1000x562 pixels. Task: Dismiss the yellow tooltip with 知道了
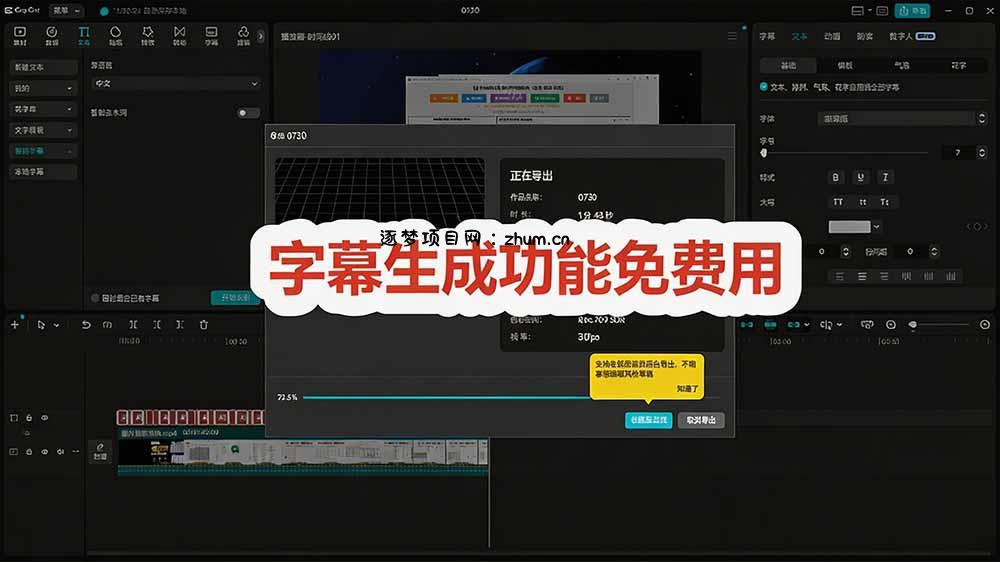(688, 388)
